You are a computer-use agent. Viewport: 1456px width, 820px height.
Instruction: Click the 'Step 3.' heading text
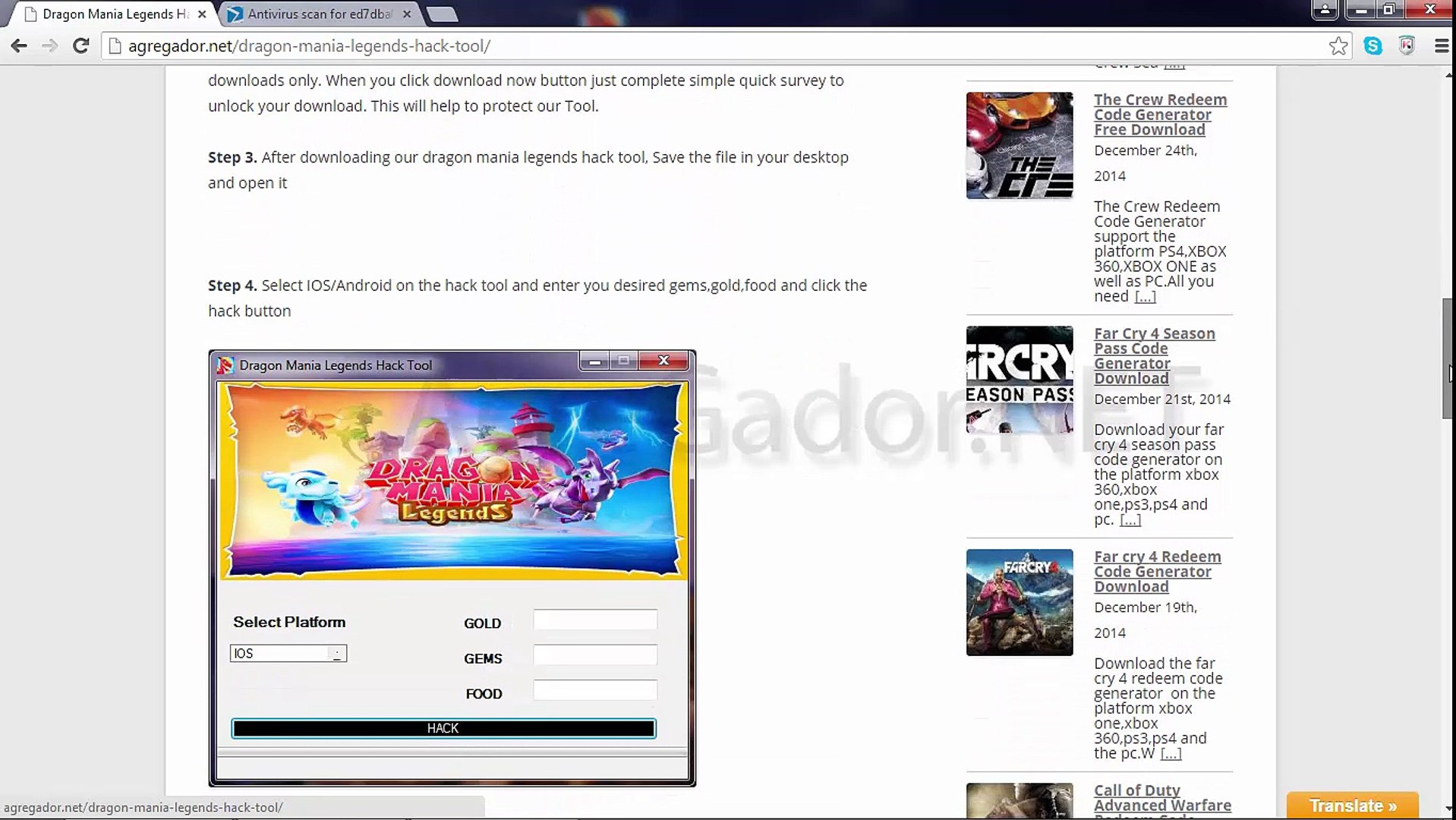pyautogui.click(x=232, y=158)
